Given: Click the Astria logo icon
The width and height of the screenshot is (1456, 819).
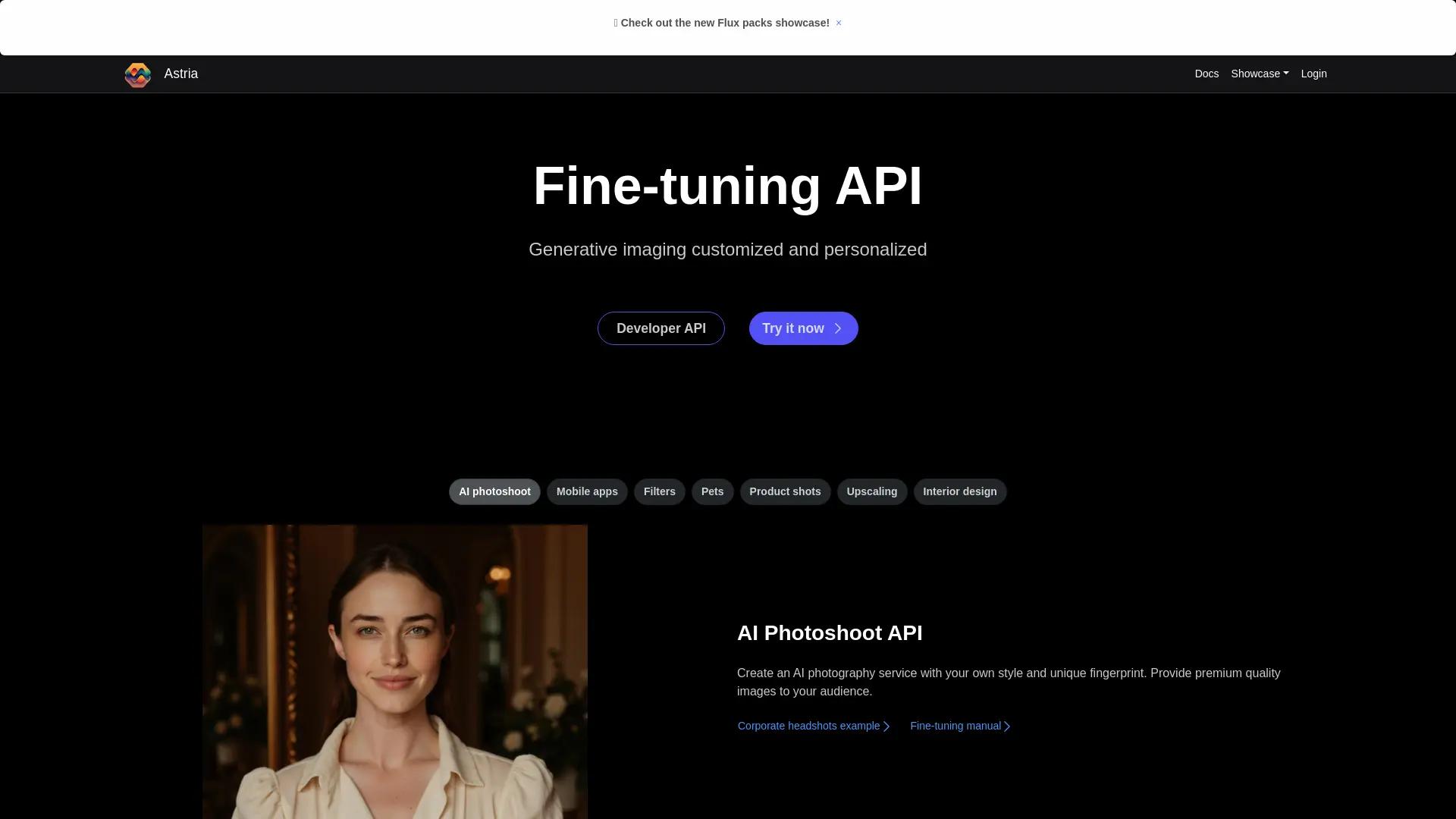Looking at the screenshot, I should (x=137, y=74).
